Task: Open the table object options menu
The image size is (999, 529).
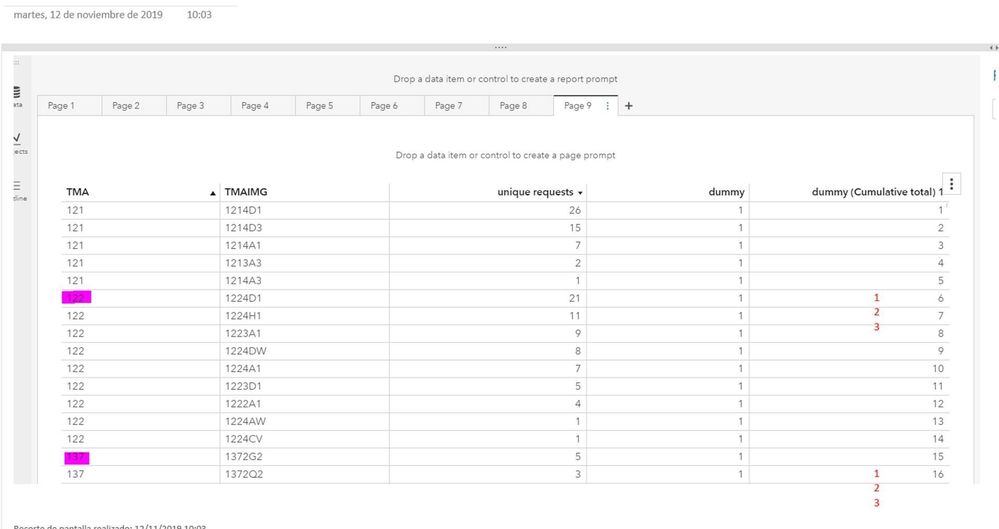Action: [951, 184]
